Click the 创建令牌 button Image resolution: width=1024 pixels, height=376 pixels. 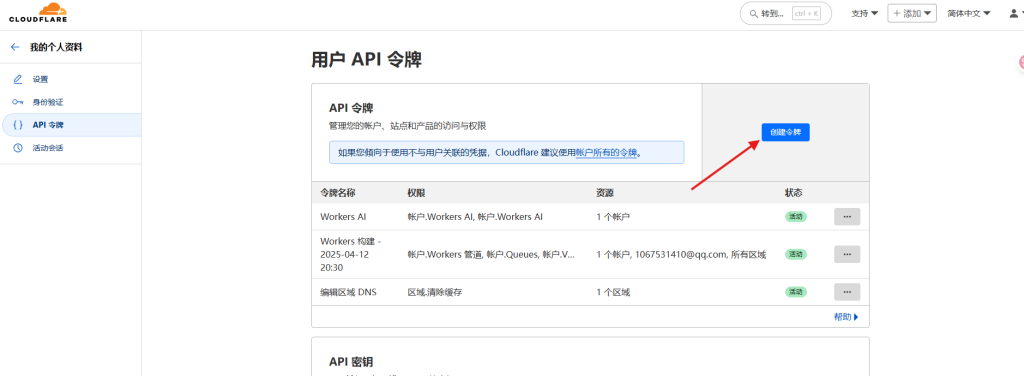786,132
